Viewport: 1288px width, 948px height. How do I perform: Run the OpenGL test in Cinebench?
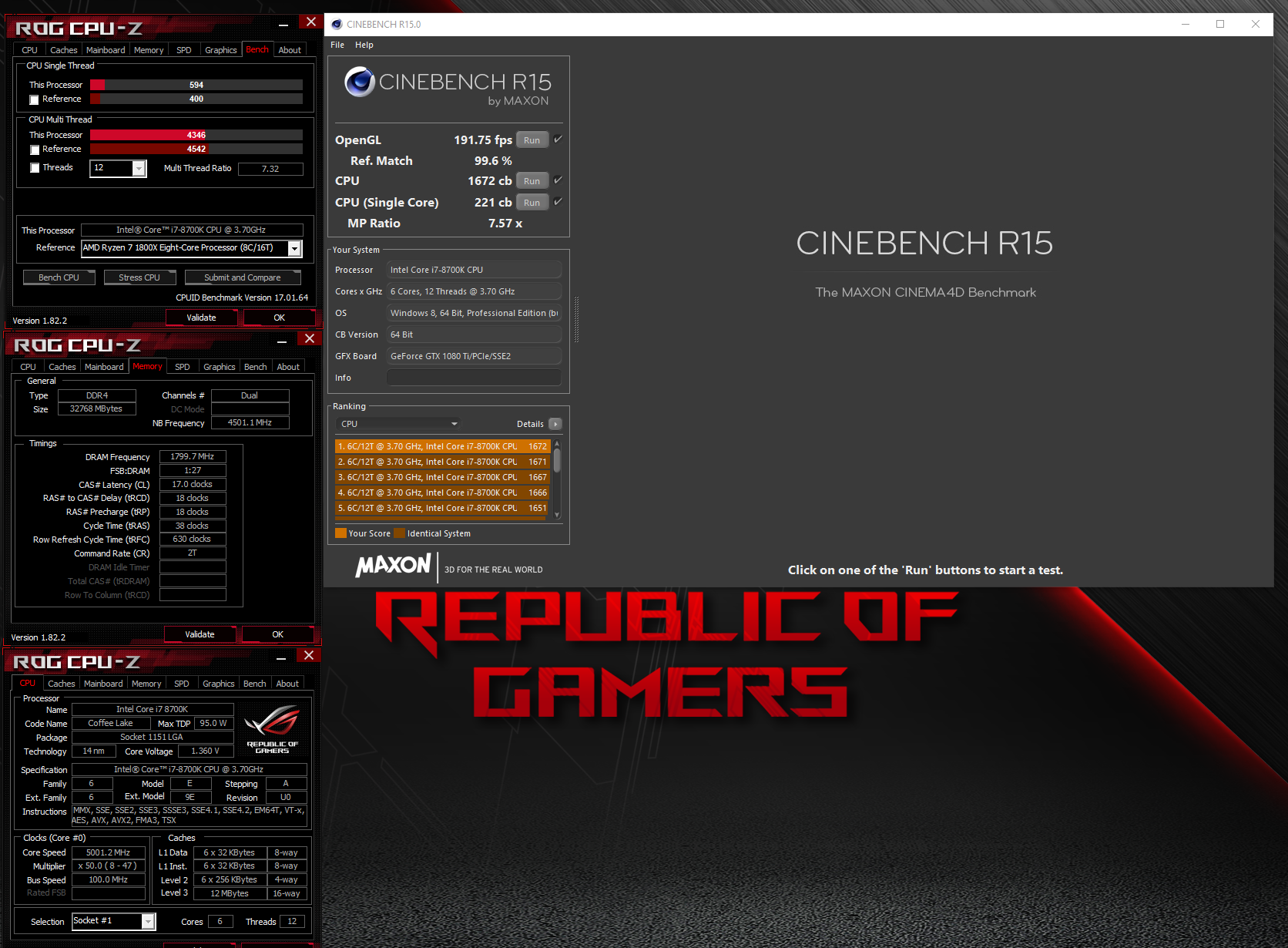coord(532,140)
